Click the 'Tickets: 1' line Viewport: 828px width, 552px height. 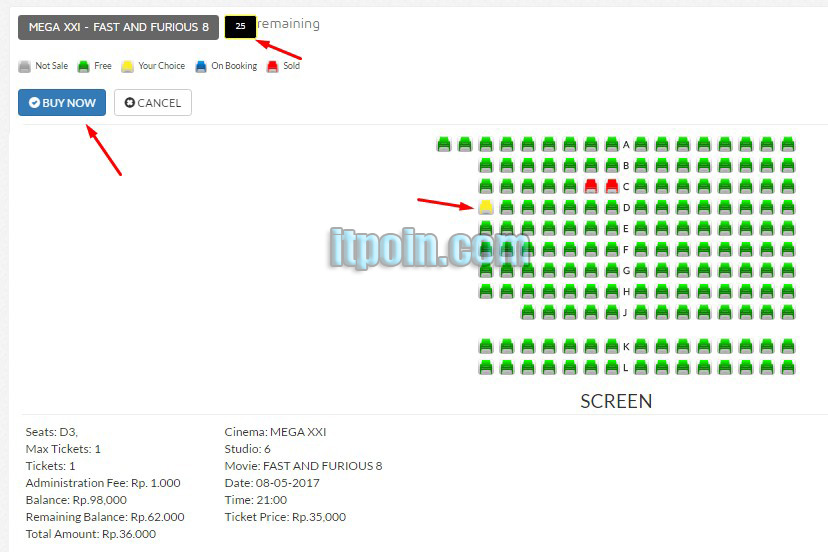tap(50, 466)
